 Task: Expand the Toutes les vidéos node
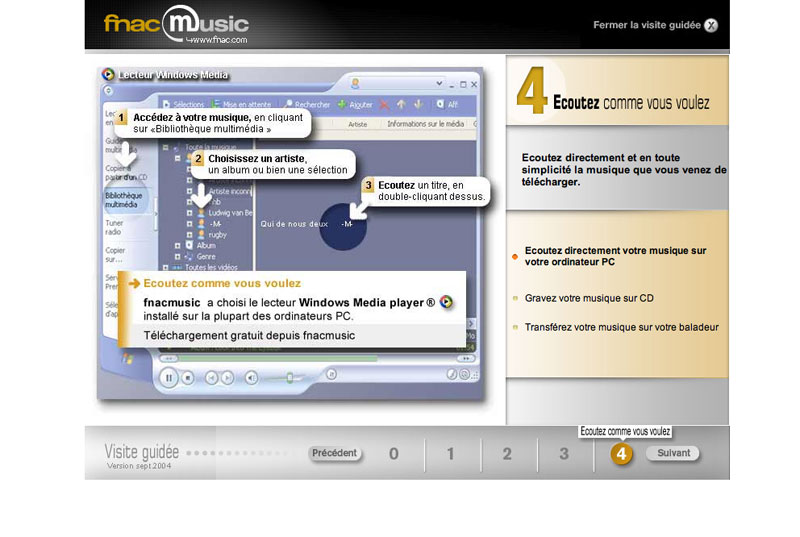coord(165,267)
